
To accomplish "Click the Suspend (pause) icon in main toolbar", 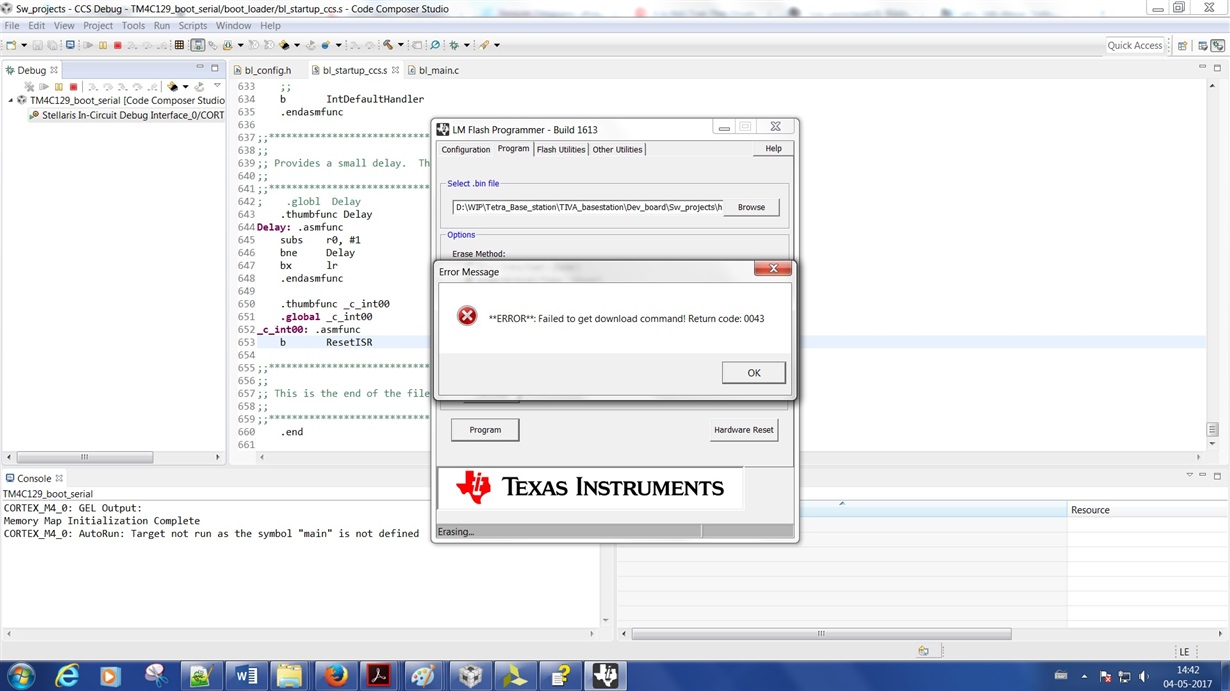I will 102,45.
